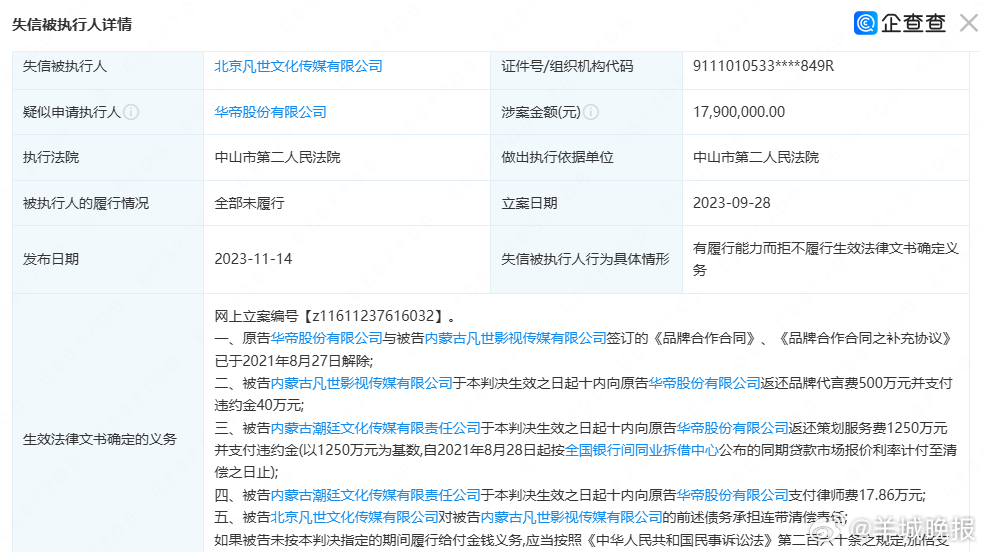Open 北京凡世文化传媒有限公司 link in 失信被执行人 row
This screenshot has height=552, width=985.
(x=298, y=66)
